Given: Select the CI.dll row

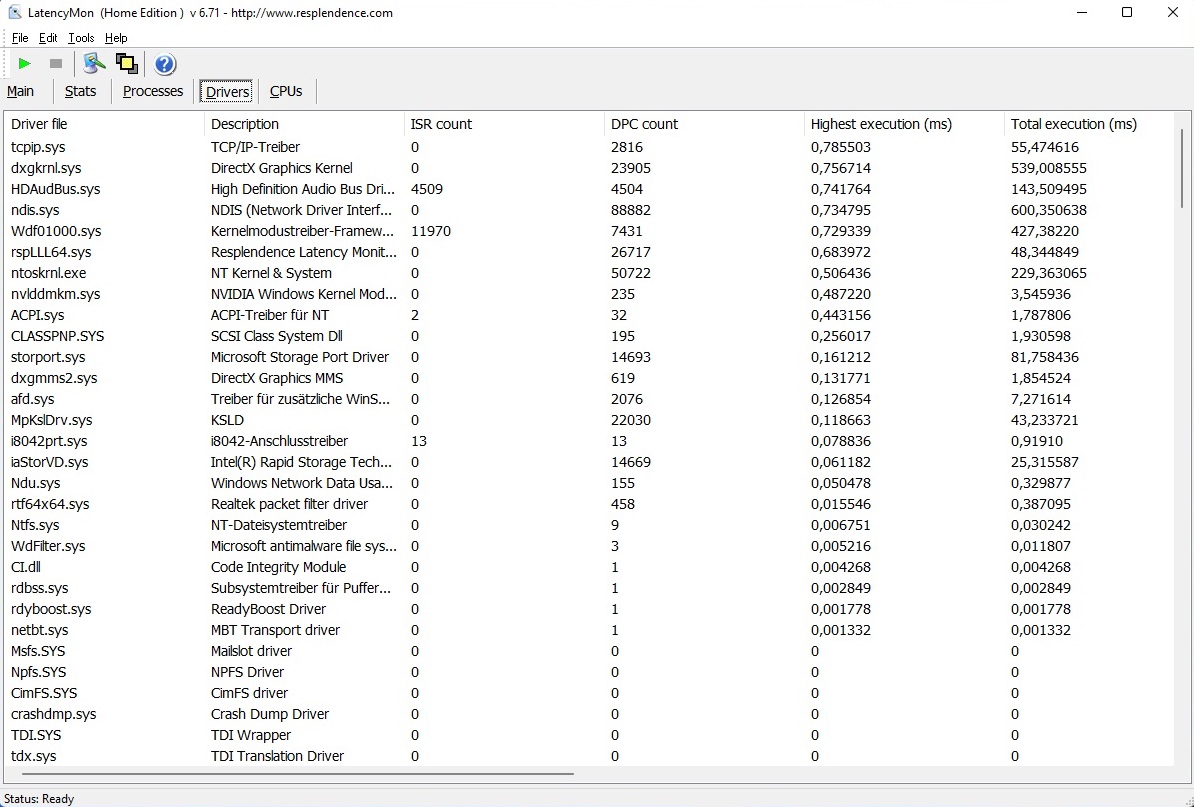Looking at the screenshot, I should pyautogui.click(x=590, y=567).
